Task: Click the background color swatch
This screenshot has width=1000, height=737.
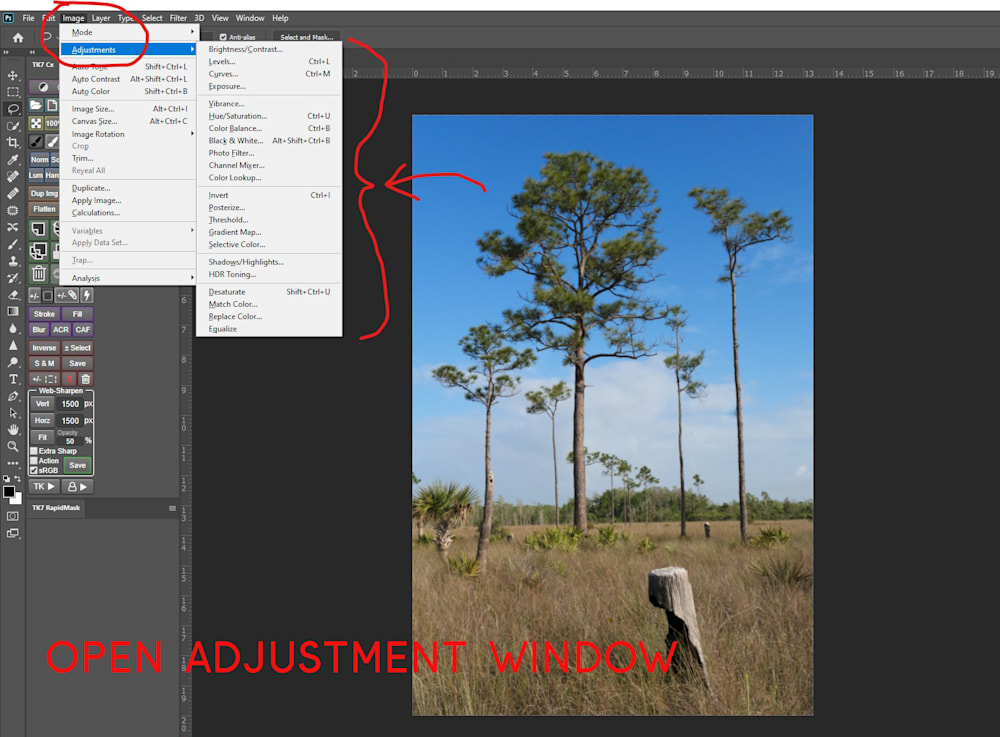Action: click(17, 499)
